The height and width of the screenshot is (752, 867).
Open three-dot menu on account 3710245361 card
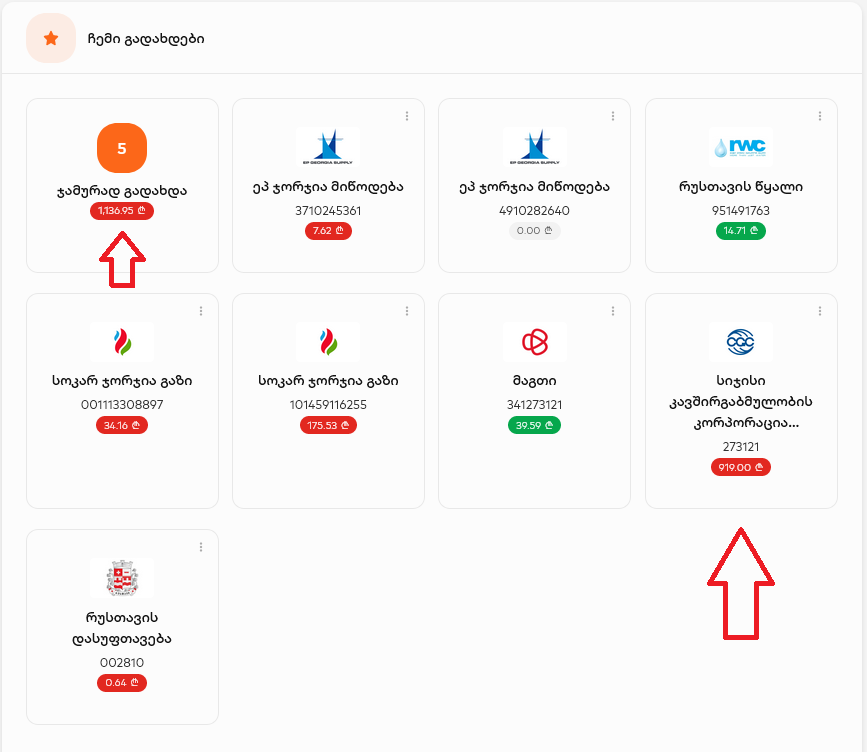(x=407, y=116)
